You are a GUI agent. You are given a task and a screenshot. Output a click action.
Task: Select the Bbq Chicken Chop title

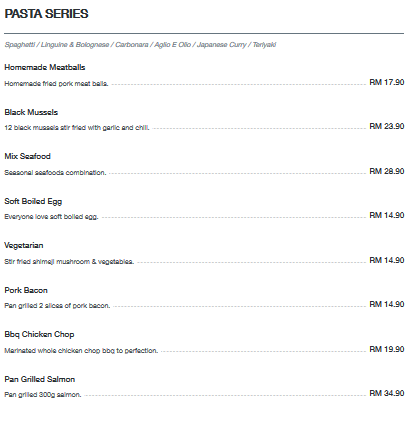coord(39,334)
